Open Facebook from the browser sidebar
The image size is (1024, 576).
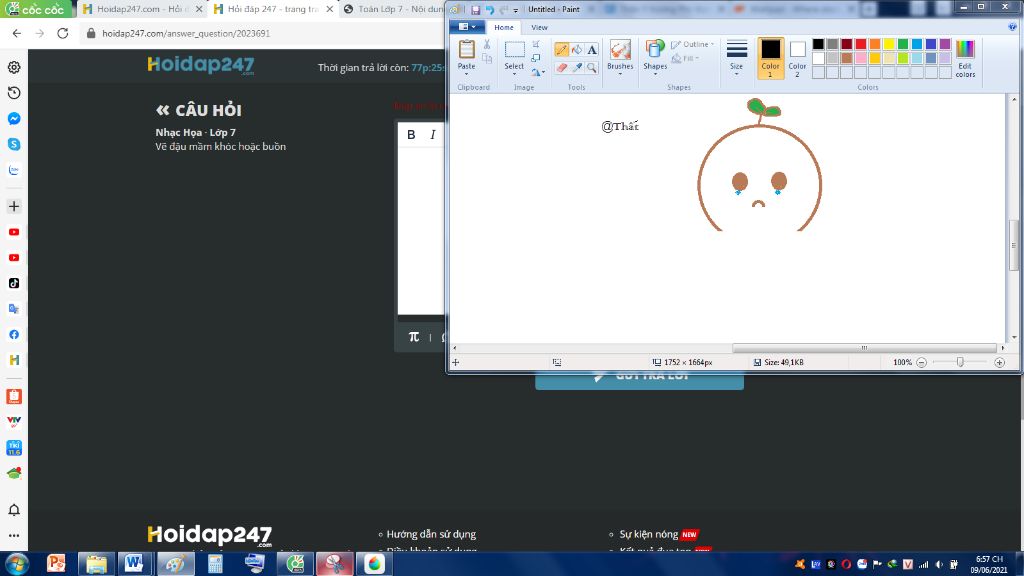(14, 334)
